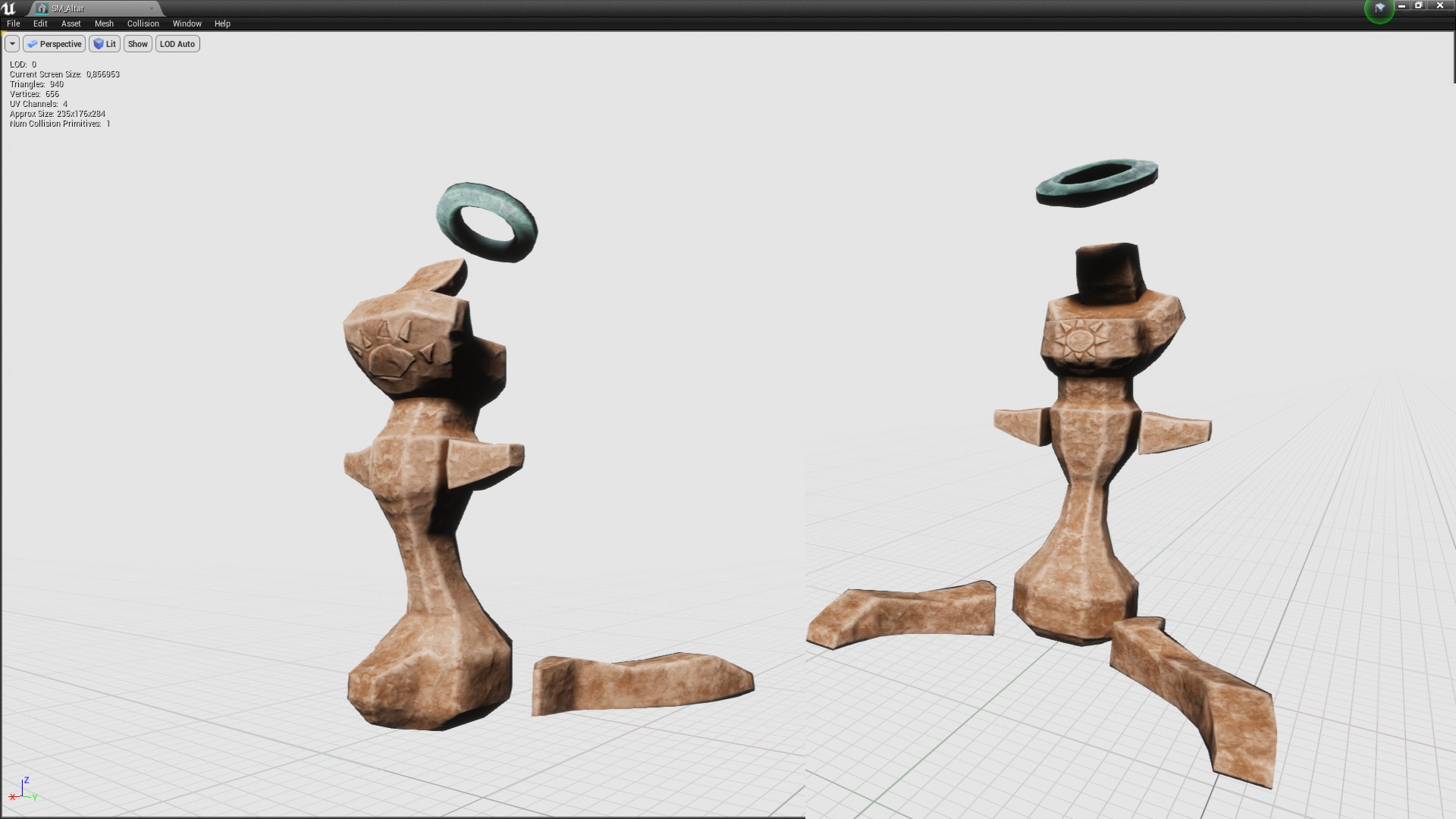Image resolution: width=1456 pixels, height=819 pixels.
Task: Open the Collision menu
Action: click(x=143, y=24)
